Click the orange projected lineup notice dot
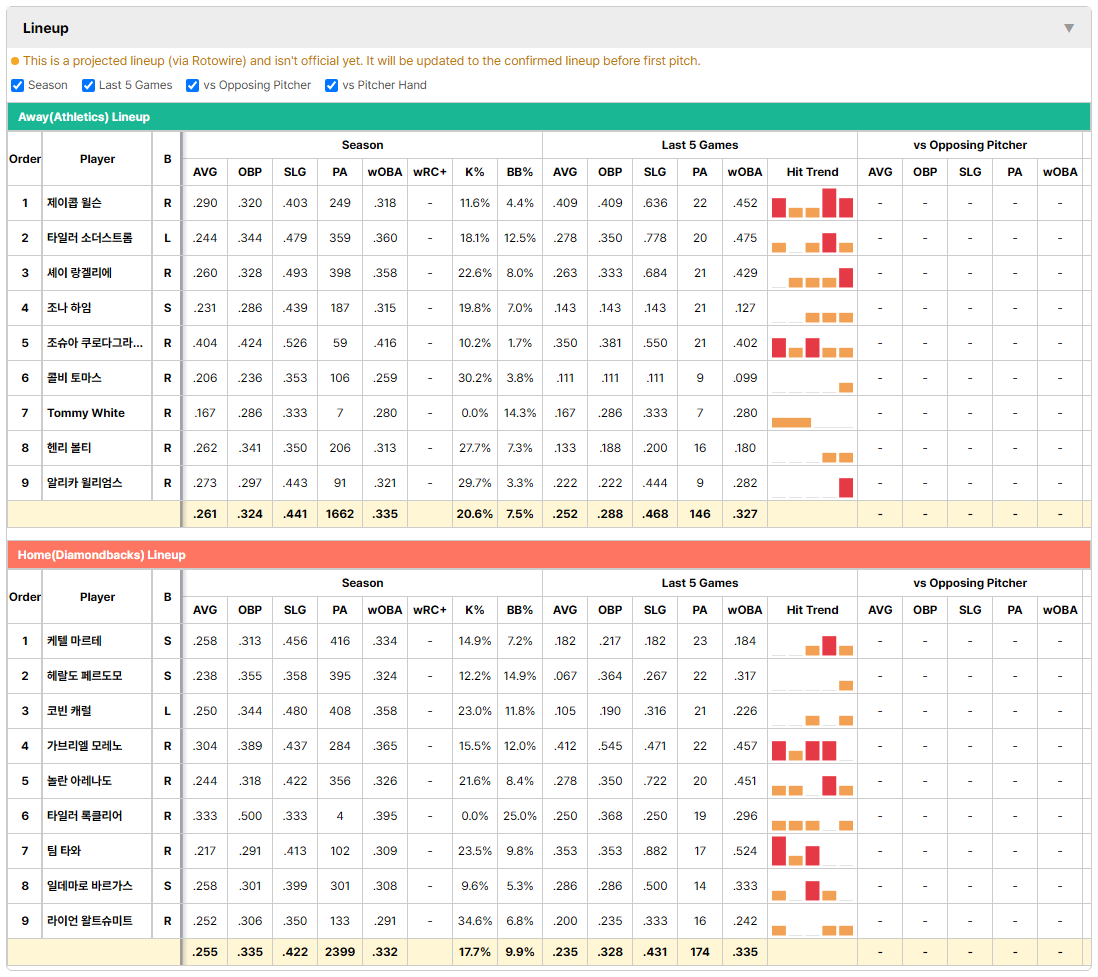Screen dimensions: 1098x977 pyautogui.click(x=15, y=61)
